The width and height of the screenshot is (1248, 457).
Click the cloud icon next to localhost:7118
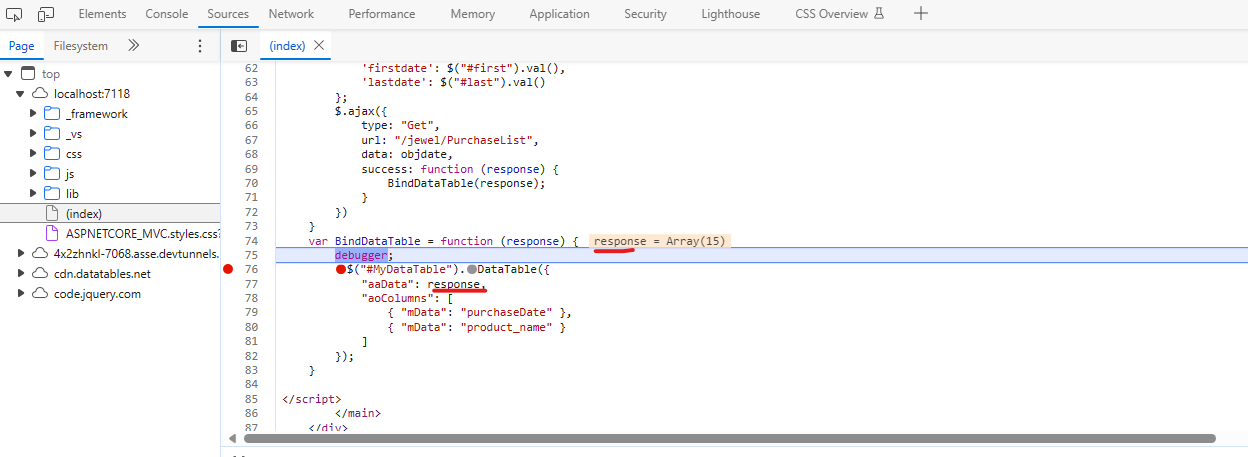(x=40, y=94)
